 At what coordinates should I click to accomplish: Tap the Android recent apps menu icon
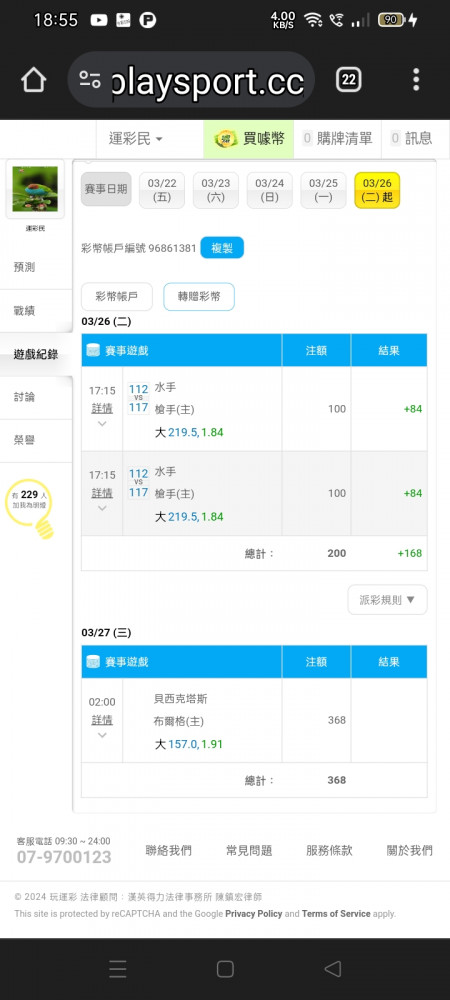(x=117, y=969)
